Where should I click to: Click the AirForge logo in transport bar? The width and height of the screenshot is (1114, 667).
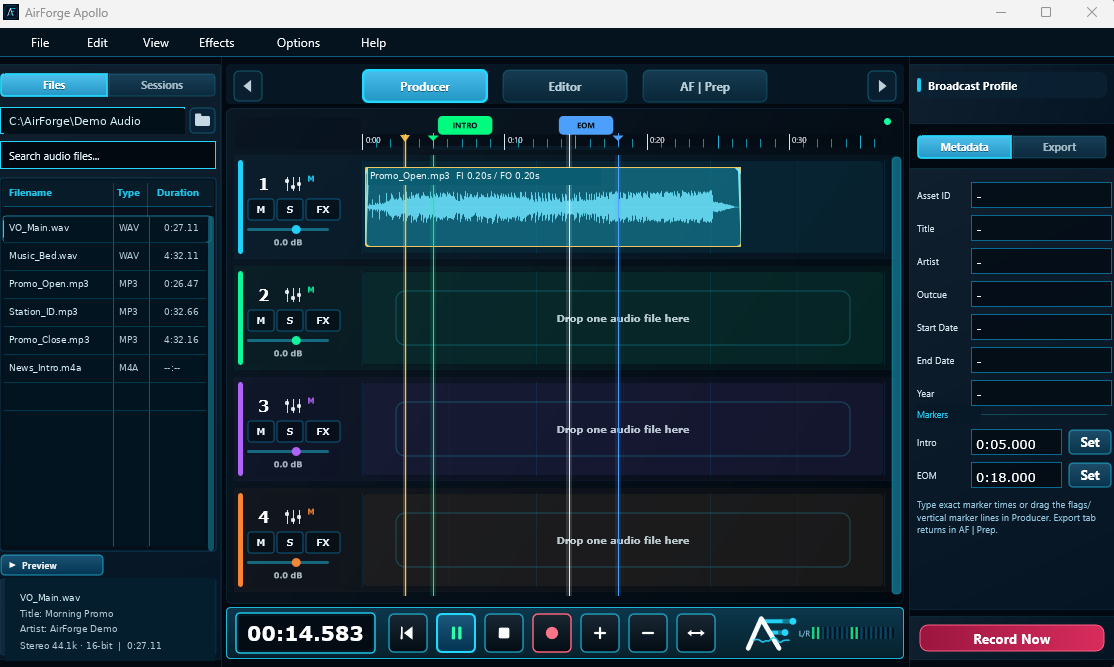pos(769,633)
